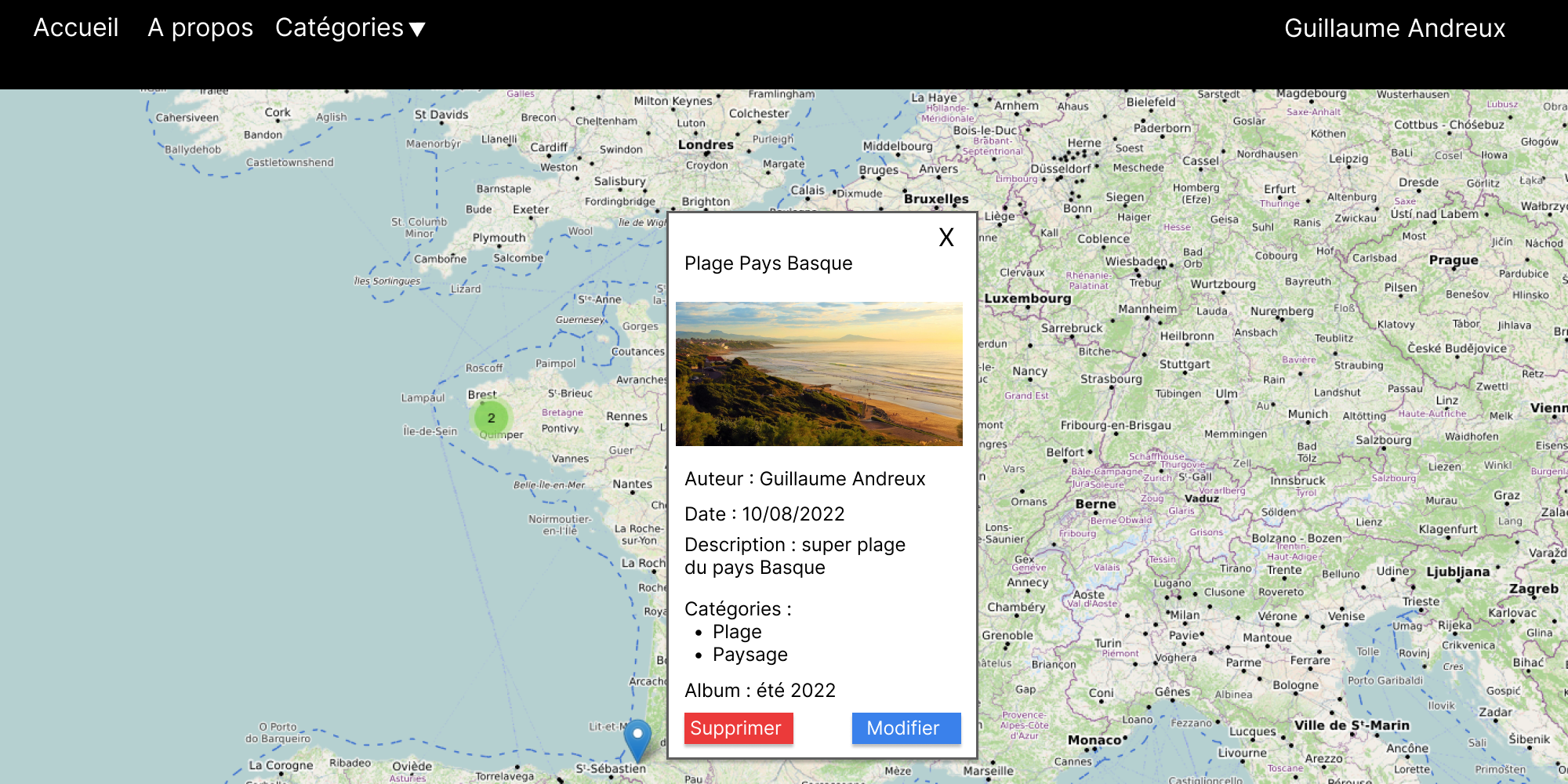Viewport: 1568px width, 784px height.
Task: Close the Plage Pays Basque popup
Action: pos(946,238)
